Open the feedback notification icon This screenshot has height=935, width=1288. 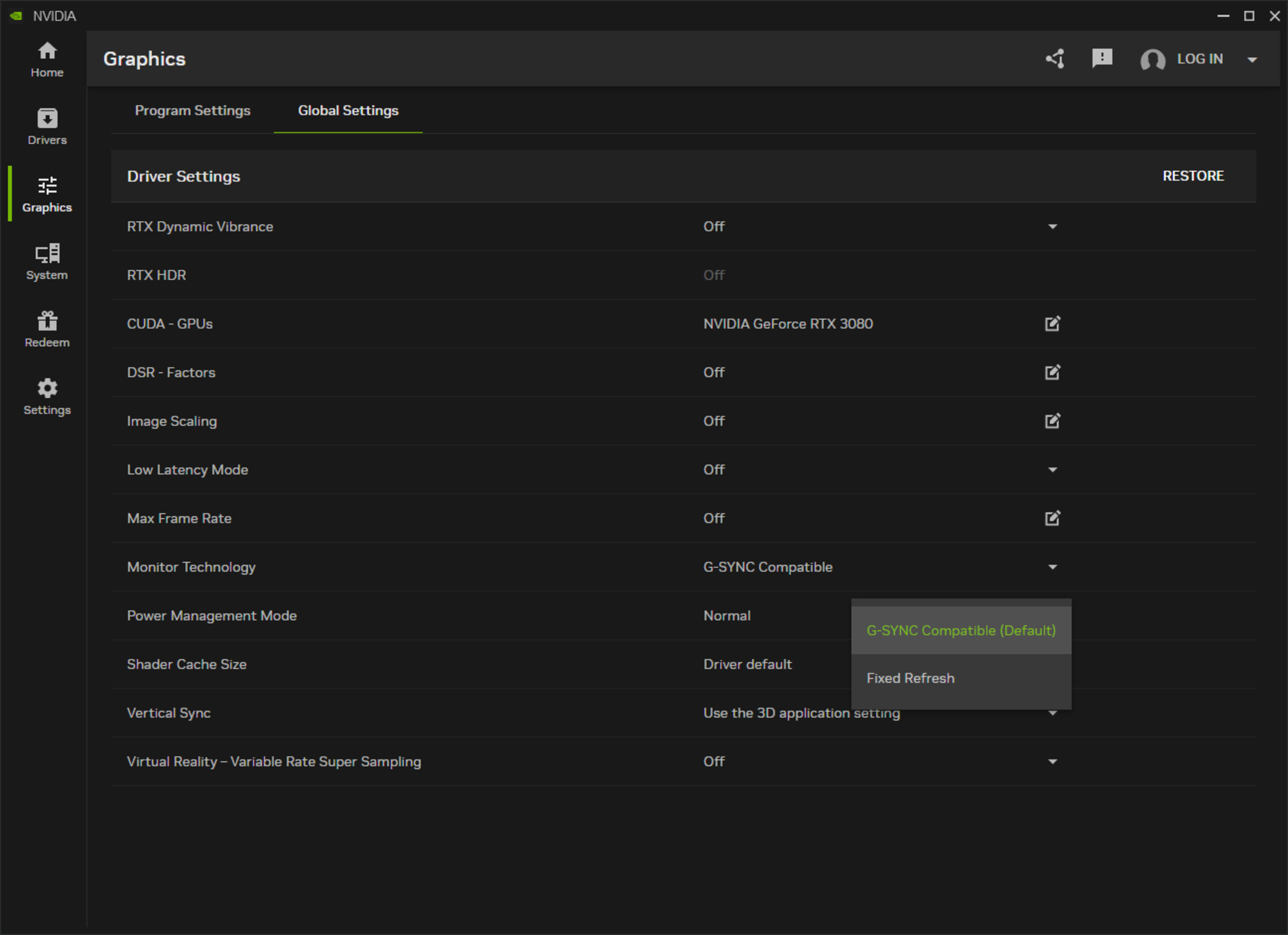click(x=1102, y=58)
